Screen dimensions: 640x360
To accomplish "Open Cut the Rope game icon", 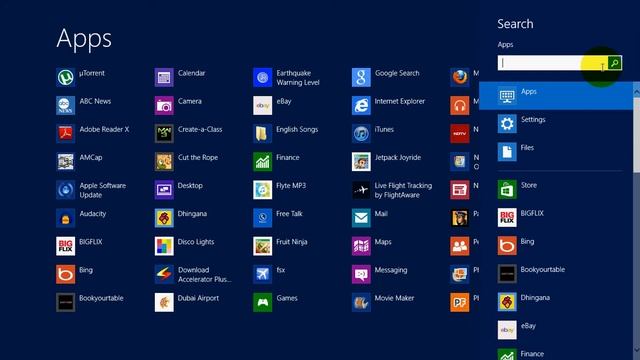I will point(164,162).
